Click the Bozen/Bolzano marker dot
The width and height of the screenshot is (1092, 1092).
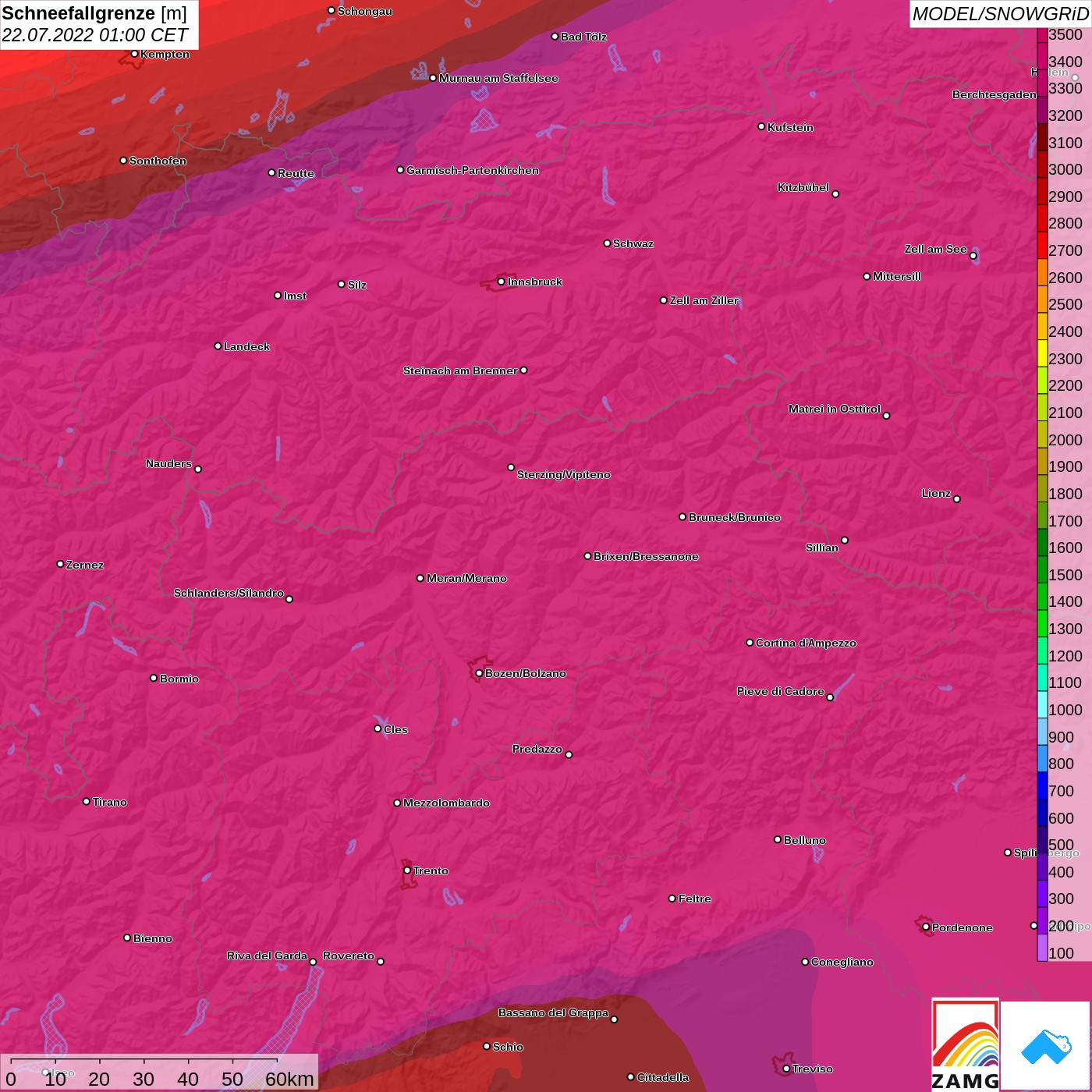click(x=479, y=673)
